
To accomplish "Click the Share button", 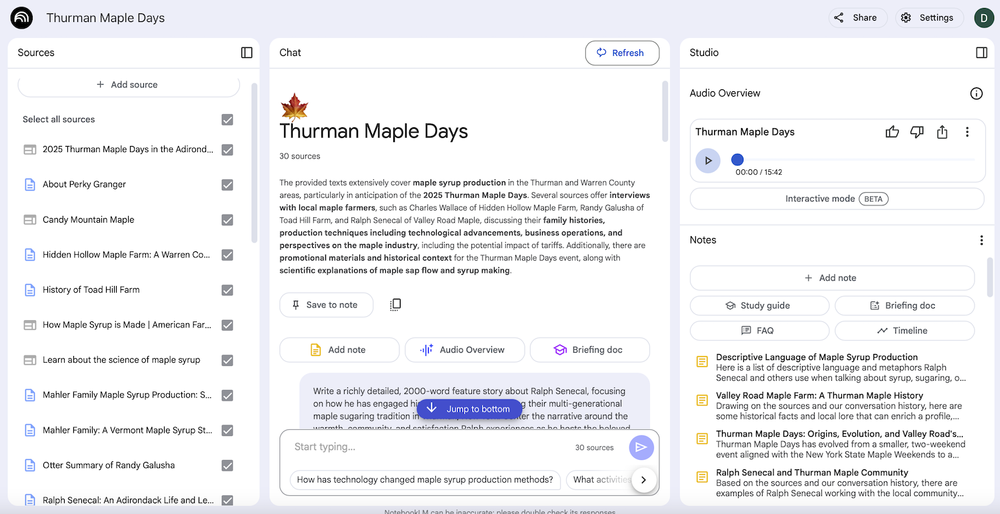I will pyautogui.click(x=858, y=18).
